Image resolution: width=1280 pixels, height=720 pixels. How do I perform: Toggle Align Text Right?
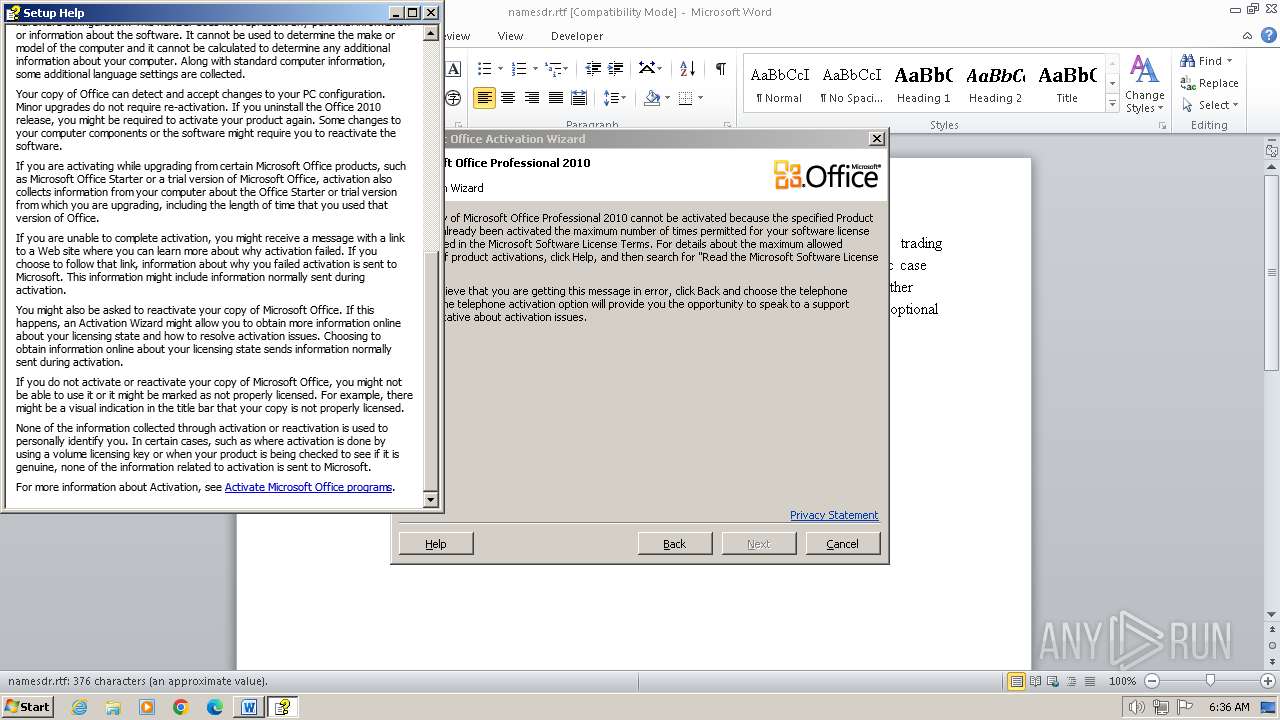tap(532, 97)
